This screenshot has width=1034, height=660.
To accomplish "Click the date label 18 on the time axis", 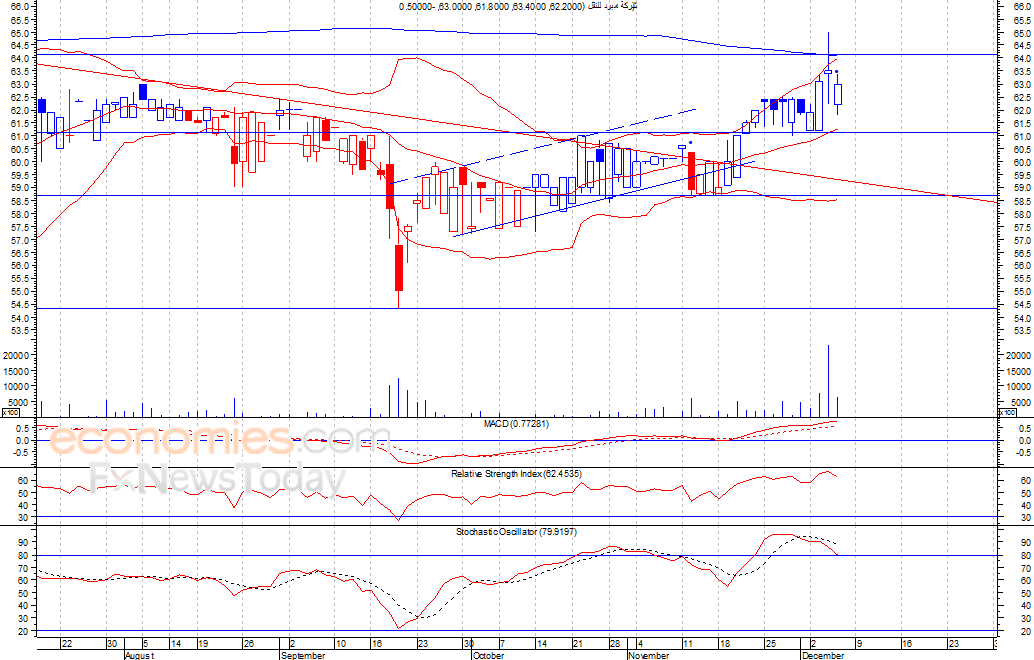I will [724, 644].
